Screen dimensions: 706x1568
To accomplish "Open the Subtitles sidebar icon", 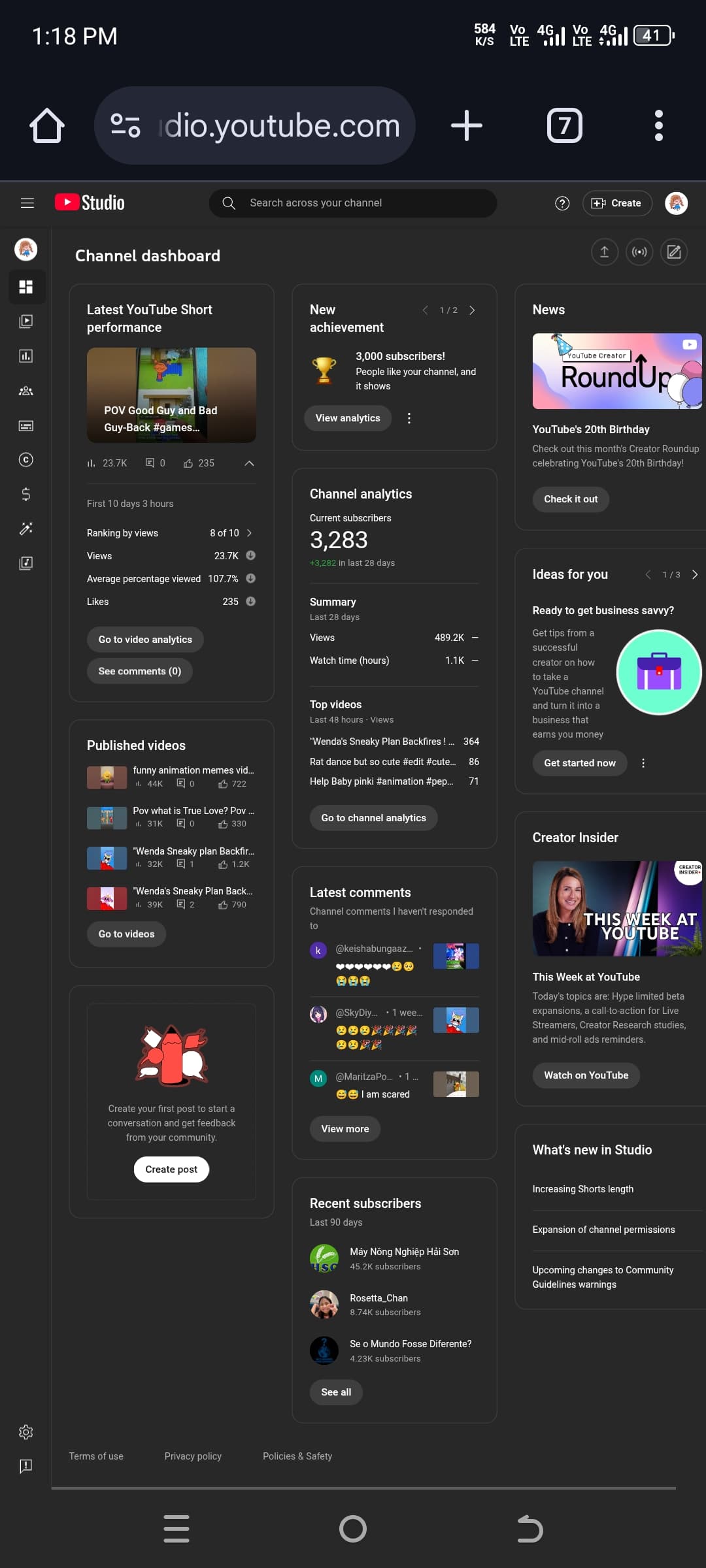I will pos(26,425).
